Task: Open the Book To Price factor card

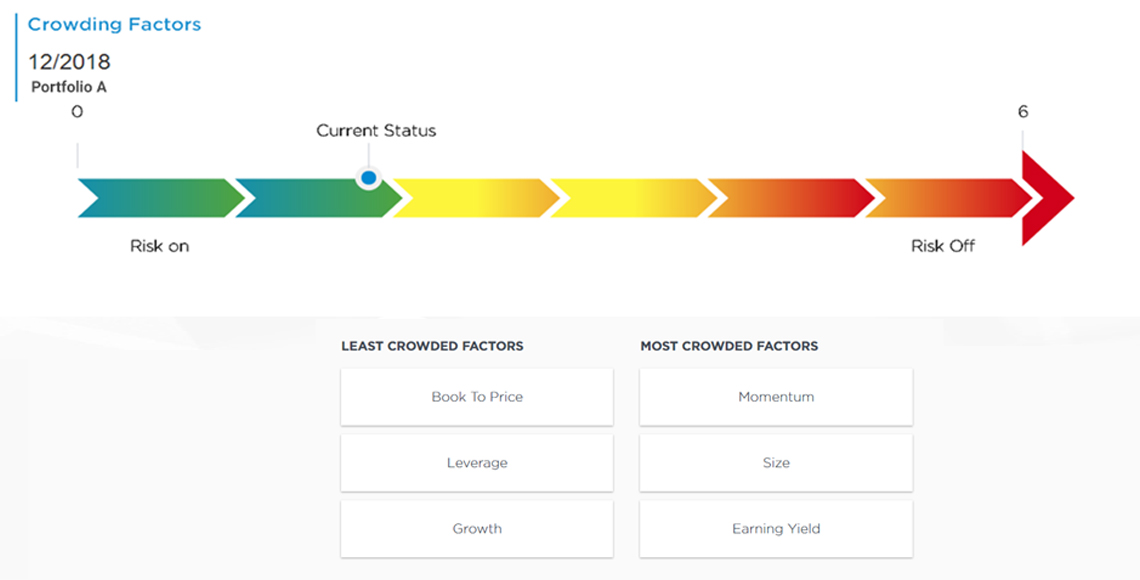Action: [x=477, y=397]
